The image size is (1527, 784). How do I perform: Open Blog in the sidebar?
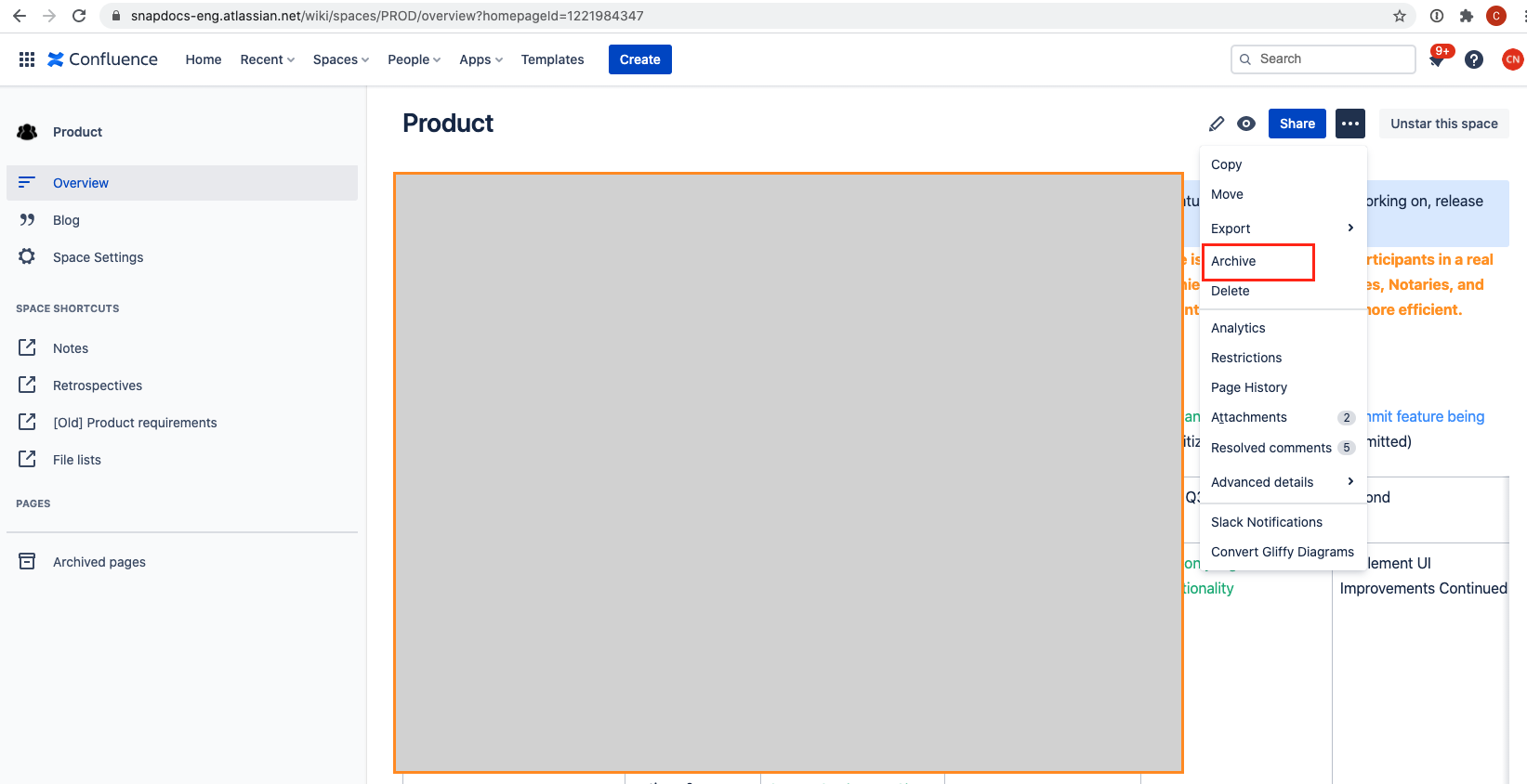click(x=182, y=220)
